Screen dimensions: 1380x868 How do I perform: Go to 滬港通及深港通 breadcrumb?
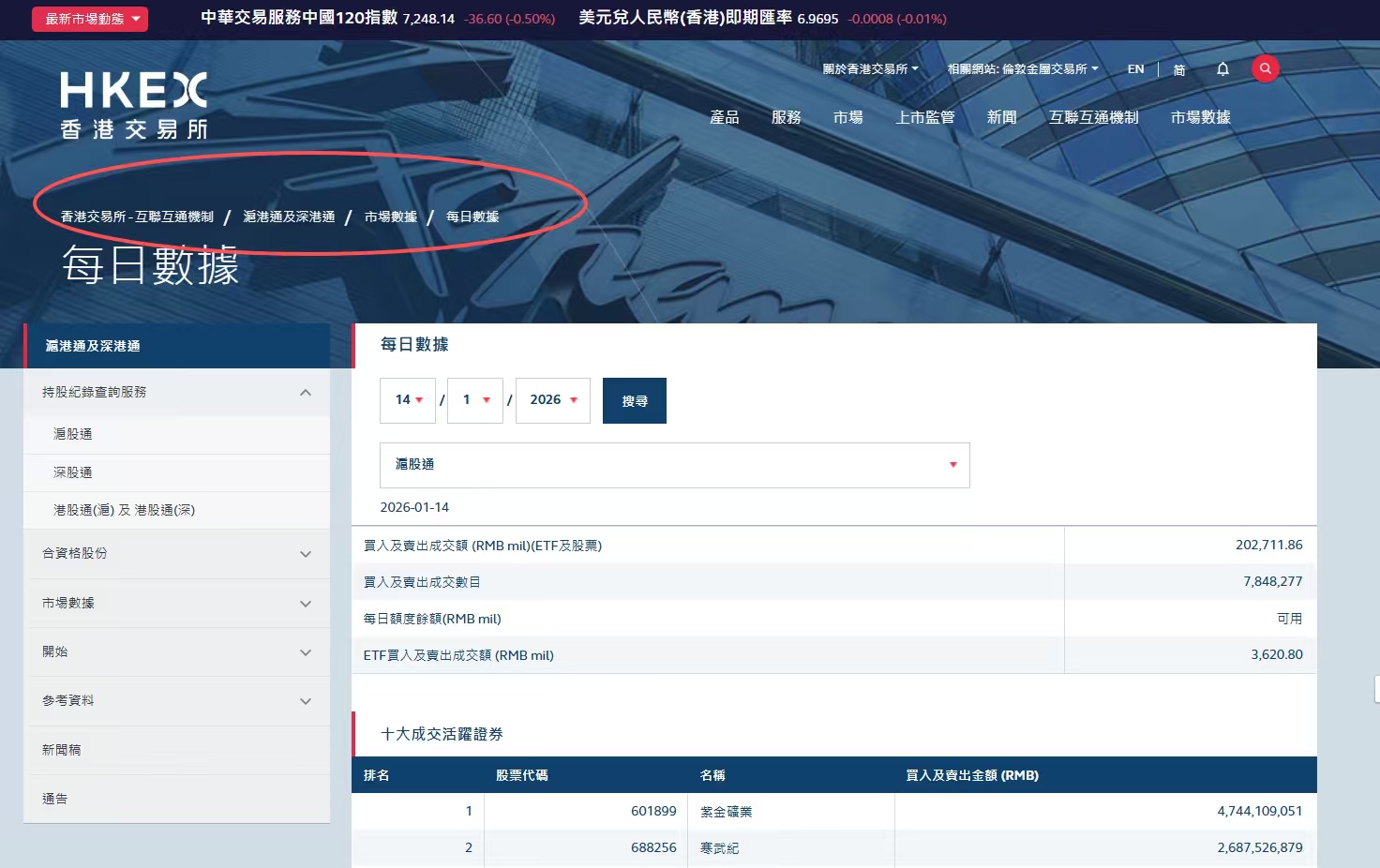pyautogui.click(x=289, y=217)
